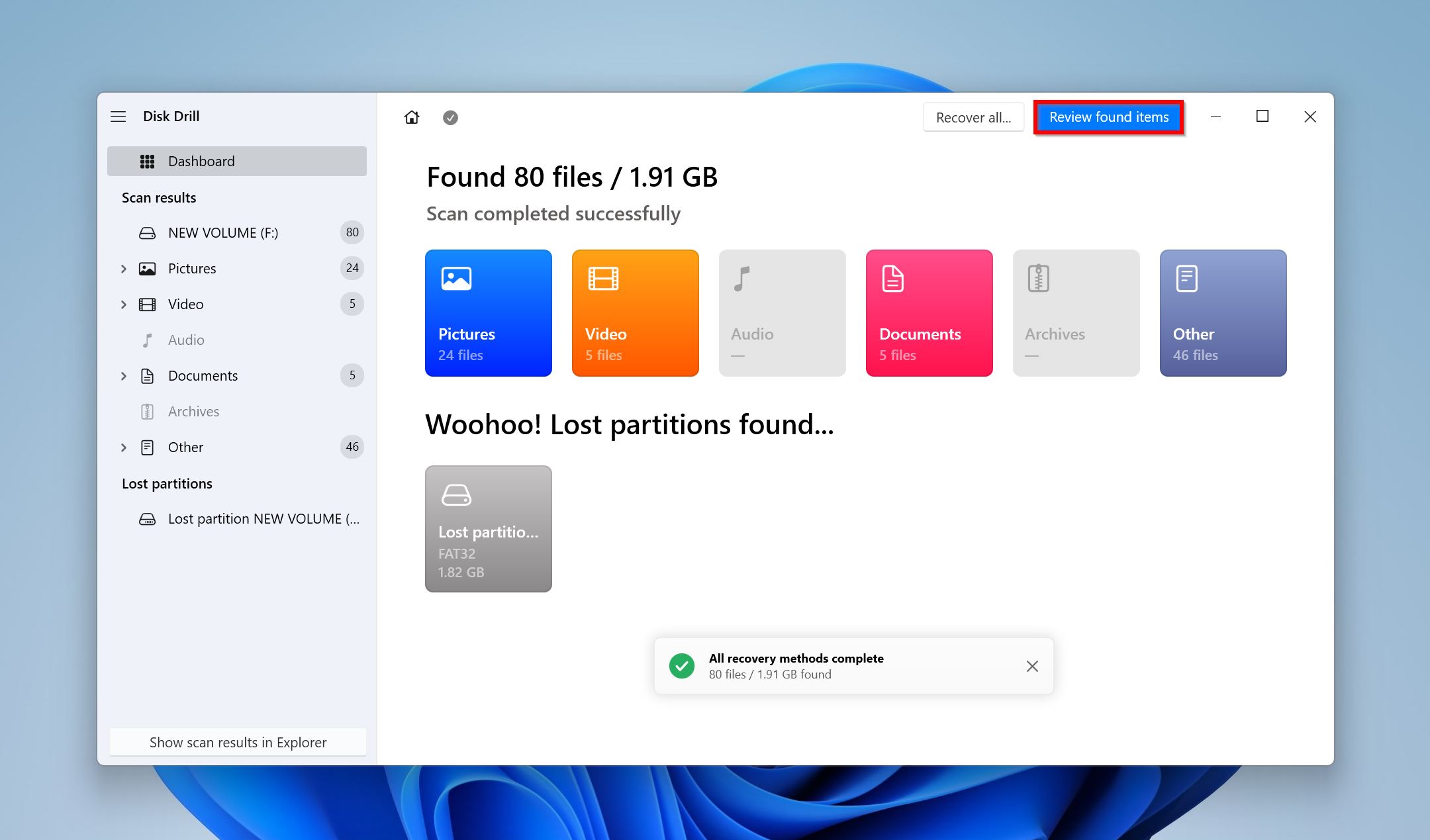This screenshot has width=1430, height=840.
Task: Click the home navigation icon
Action: point(412,117)
